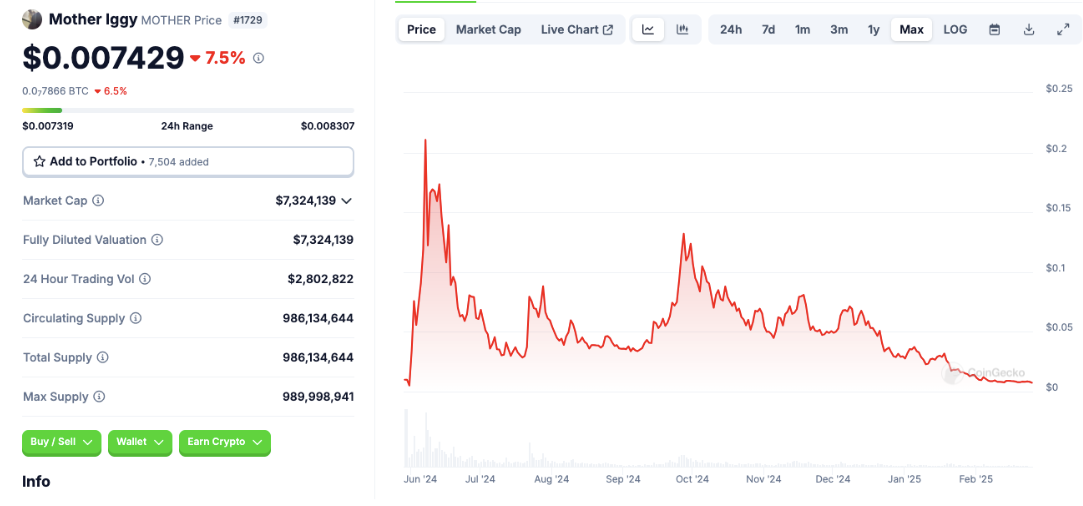Set chart range to 7d
This screenshot has width=1083, height=506.
tap(768, 30)
